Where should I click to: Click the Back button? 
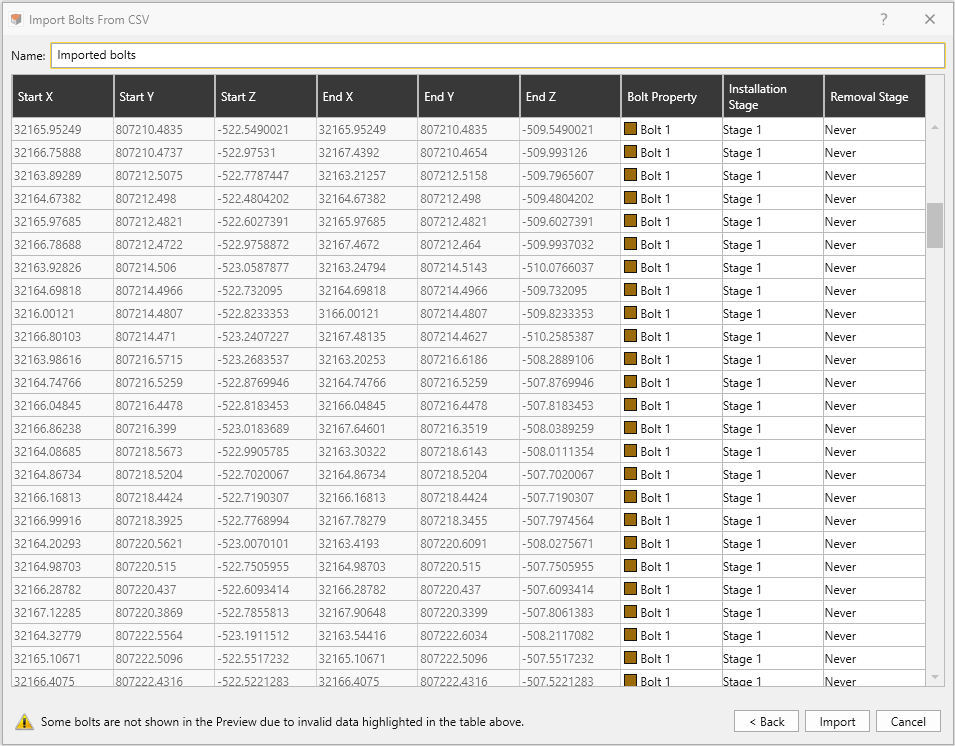pos(766,721)
